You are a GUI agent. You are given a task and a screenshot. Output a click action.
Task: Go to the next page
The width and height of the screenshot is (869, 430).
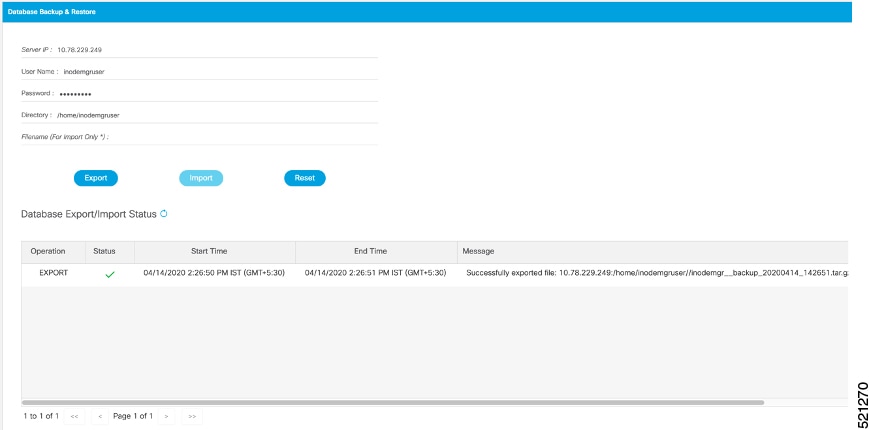click(166, 416)
